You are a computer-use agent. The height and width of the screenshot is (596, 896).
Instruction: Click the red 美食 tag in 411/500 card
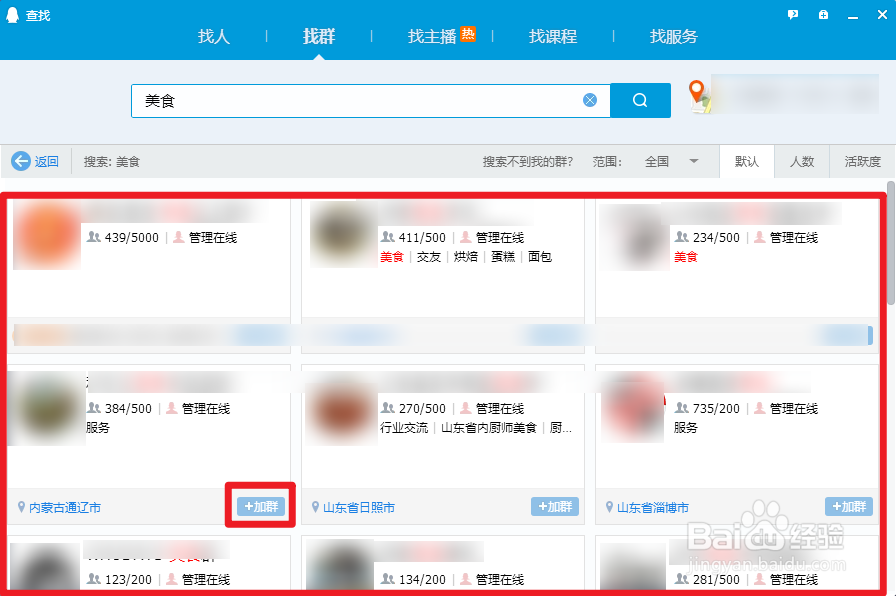point(392,257)
